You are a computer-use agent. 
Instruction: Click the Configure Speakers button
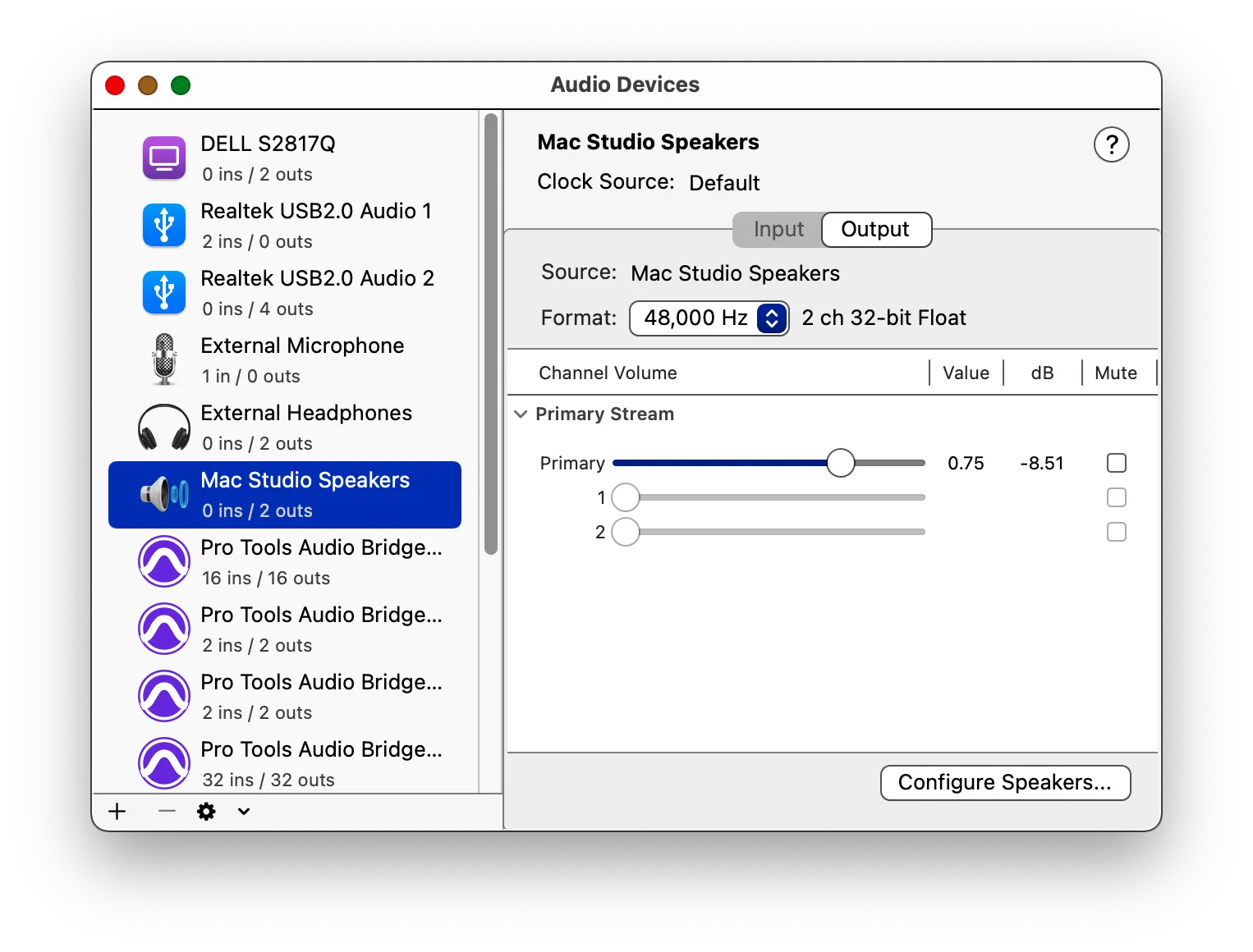[x=1005, y=782]
